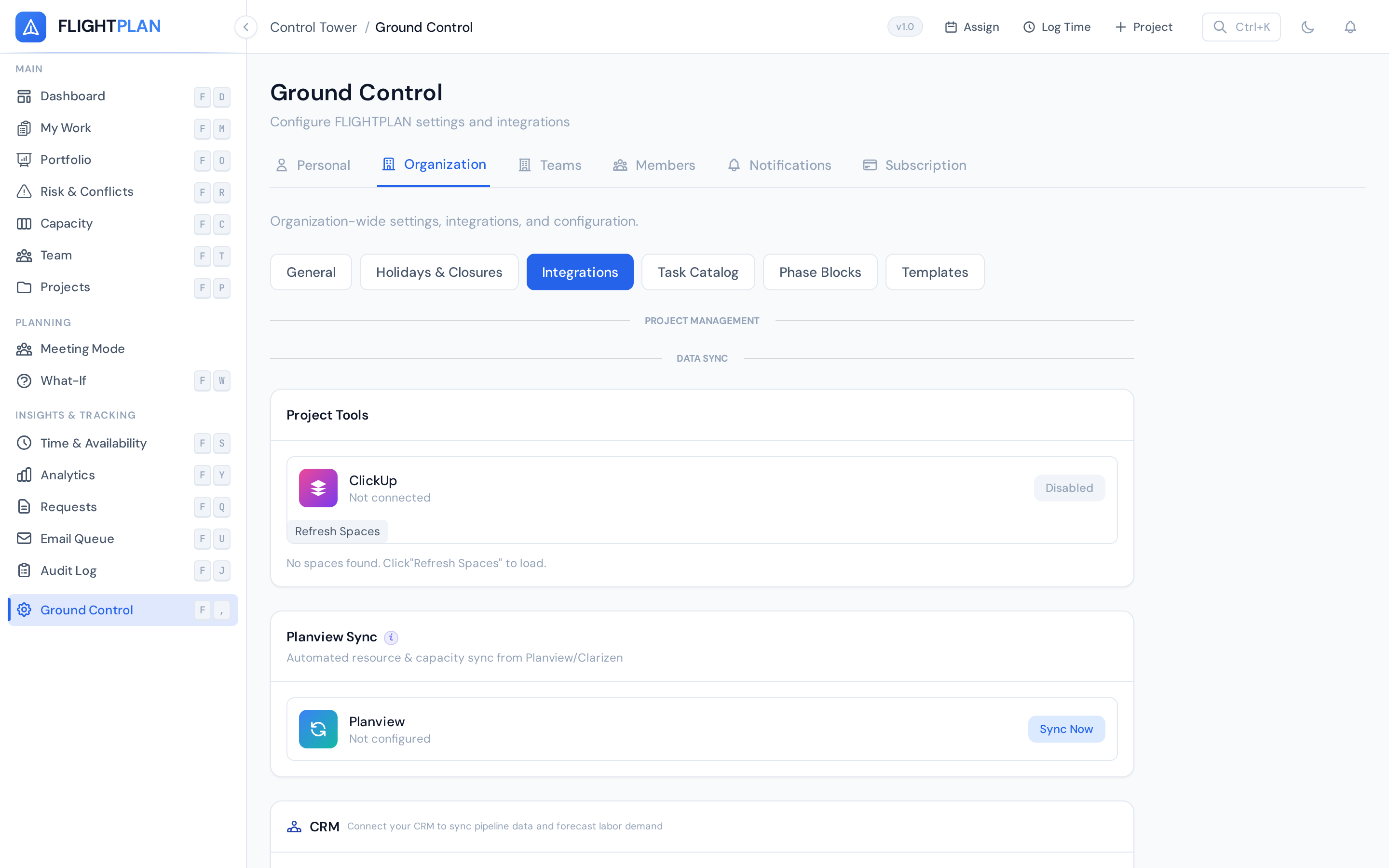Open the Templates section
Viewport: 1389px width, 868px height.
coord(934,272)
